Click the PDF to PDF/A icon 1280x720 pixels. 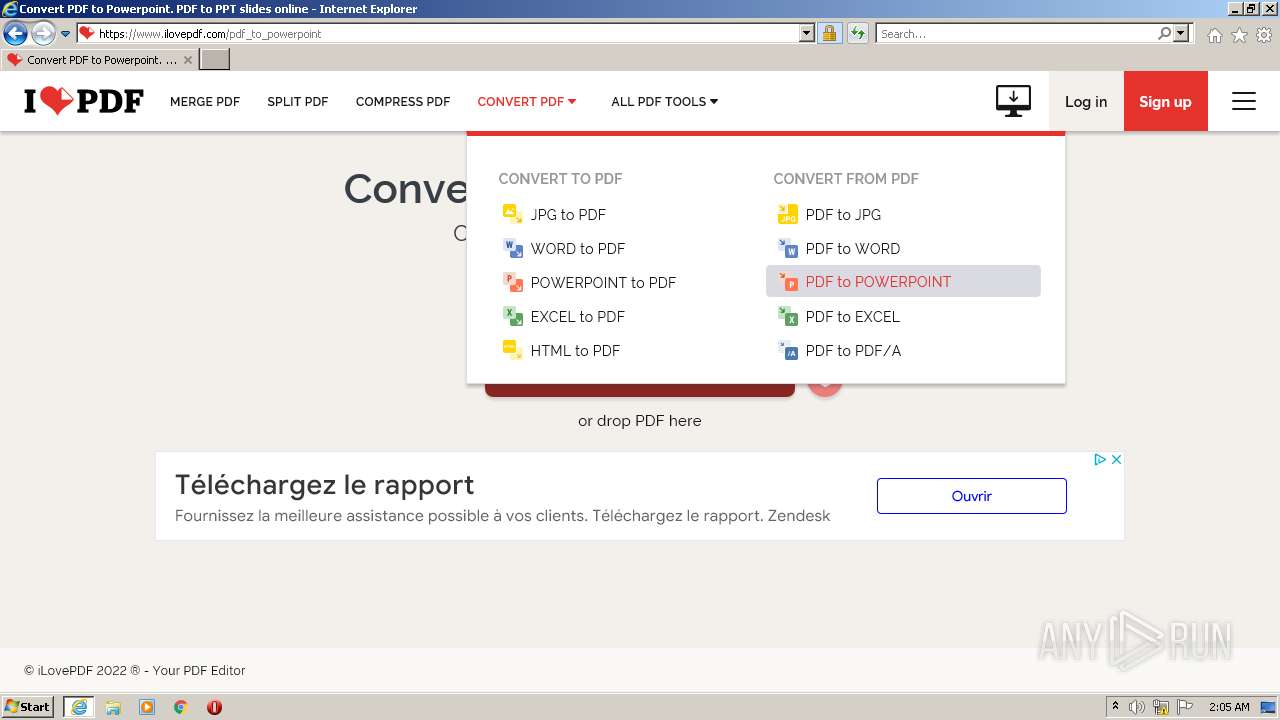(787, 350)
